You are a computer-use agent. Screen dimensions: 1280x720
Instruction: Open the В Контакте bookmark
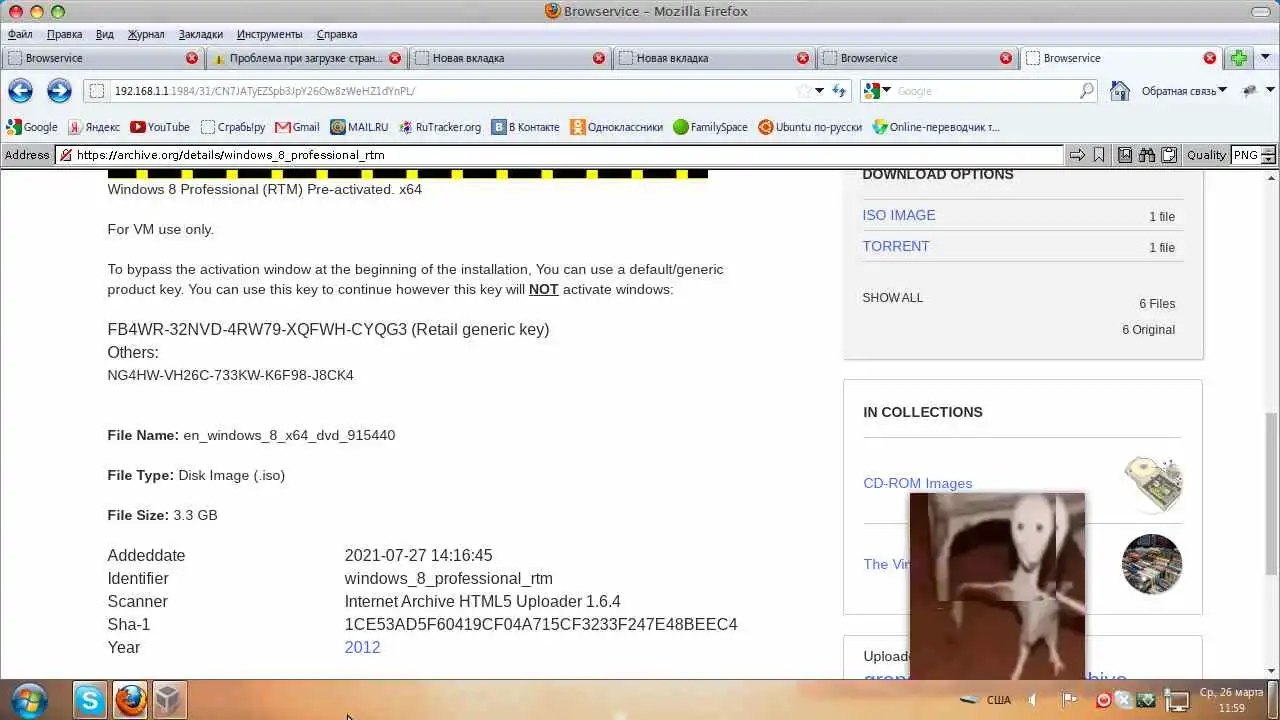[526, 127]
